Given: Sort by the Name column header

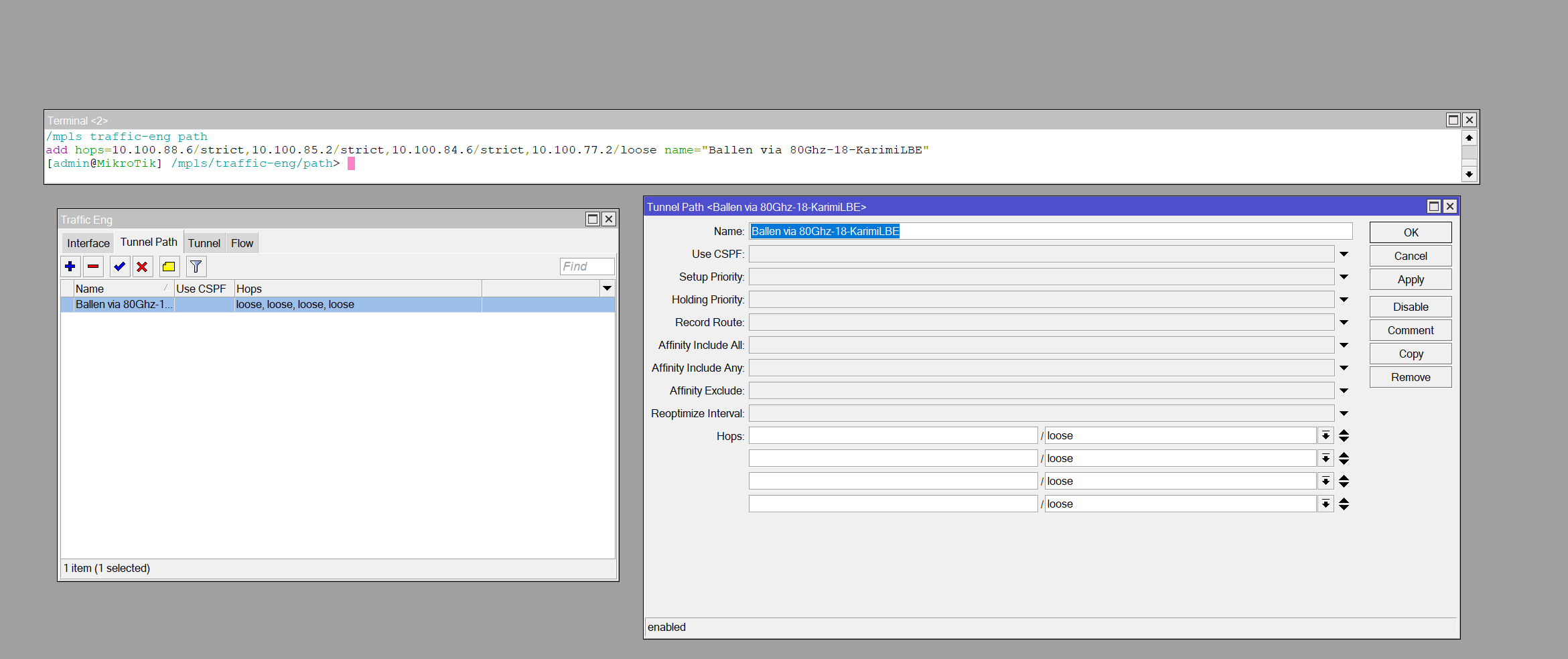Looking at the screenshot, I should (123, 289).
